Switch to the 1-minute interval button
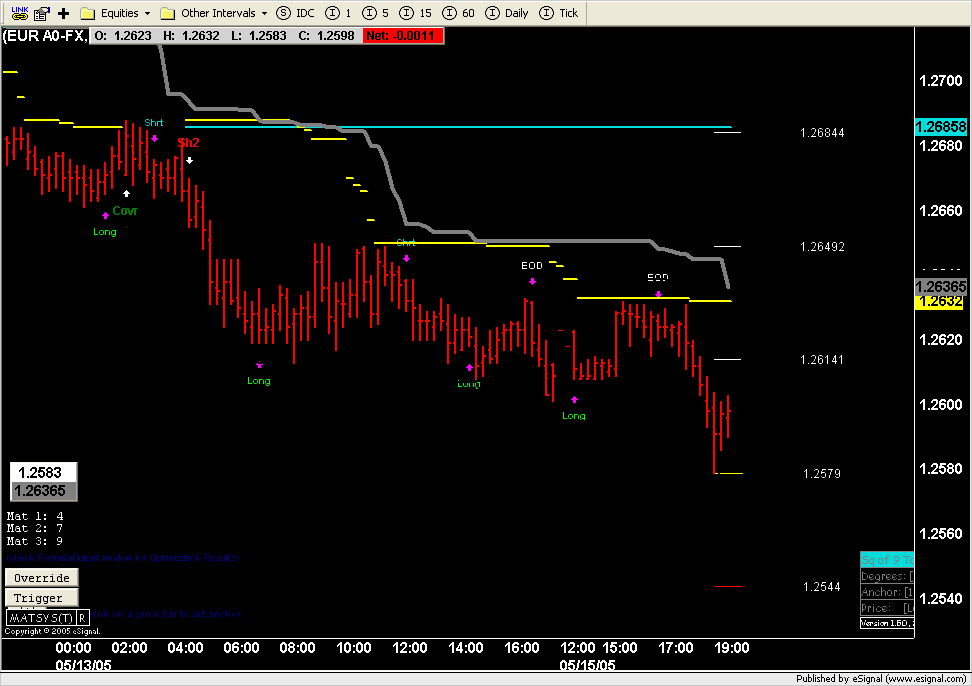This screenshot has height=686, width=972. click(x=338, y=13)
